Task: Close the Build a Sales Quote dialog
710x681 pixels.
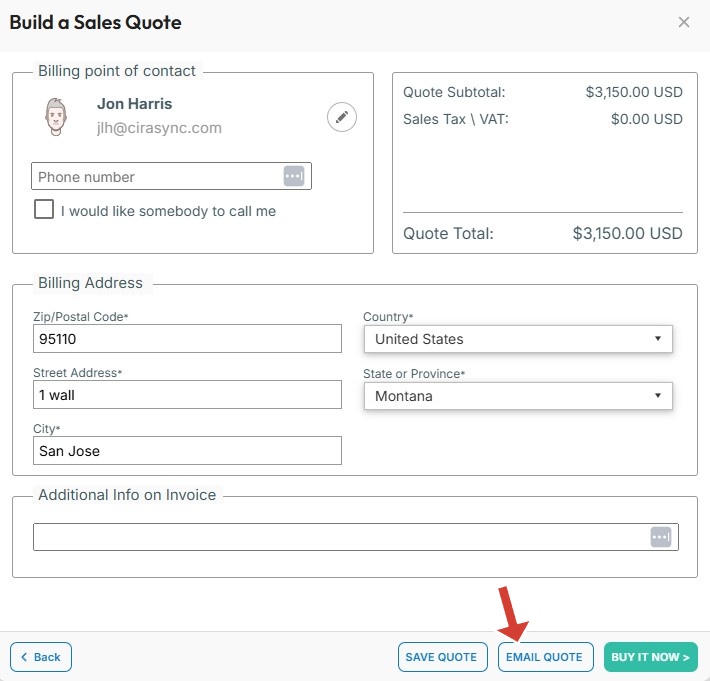Action: coord(684,22)
